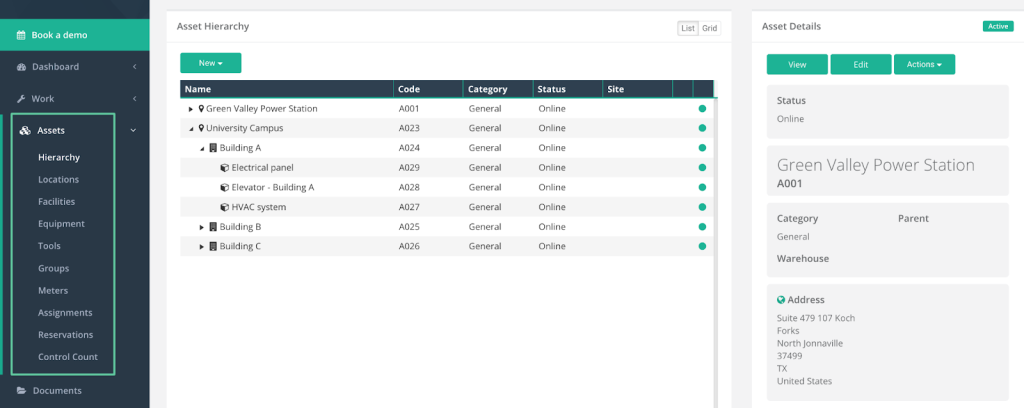
Task: Expand the Green Valley Power Station node
Action: coord(191,109)
